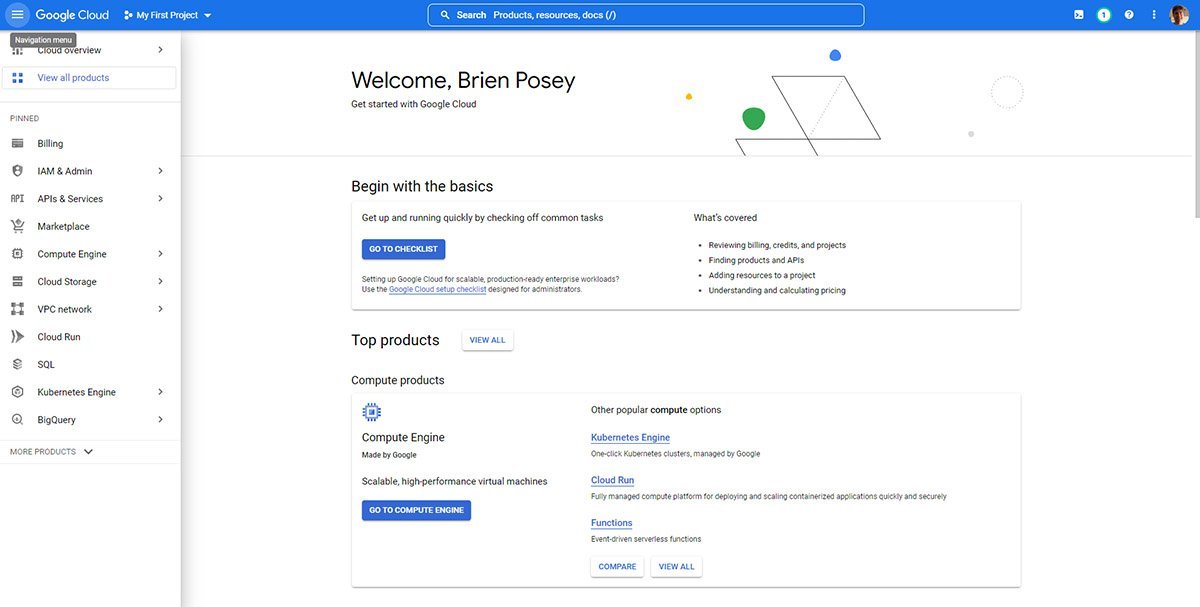The height and width of the screenshot is (607, 1200).
Task: Expand the VPC network submenu arrow
Action: [160, 309]
